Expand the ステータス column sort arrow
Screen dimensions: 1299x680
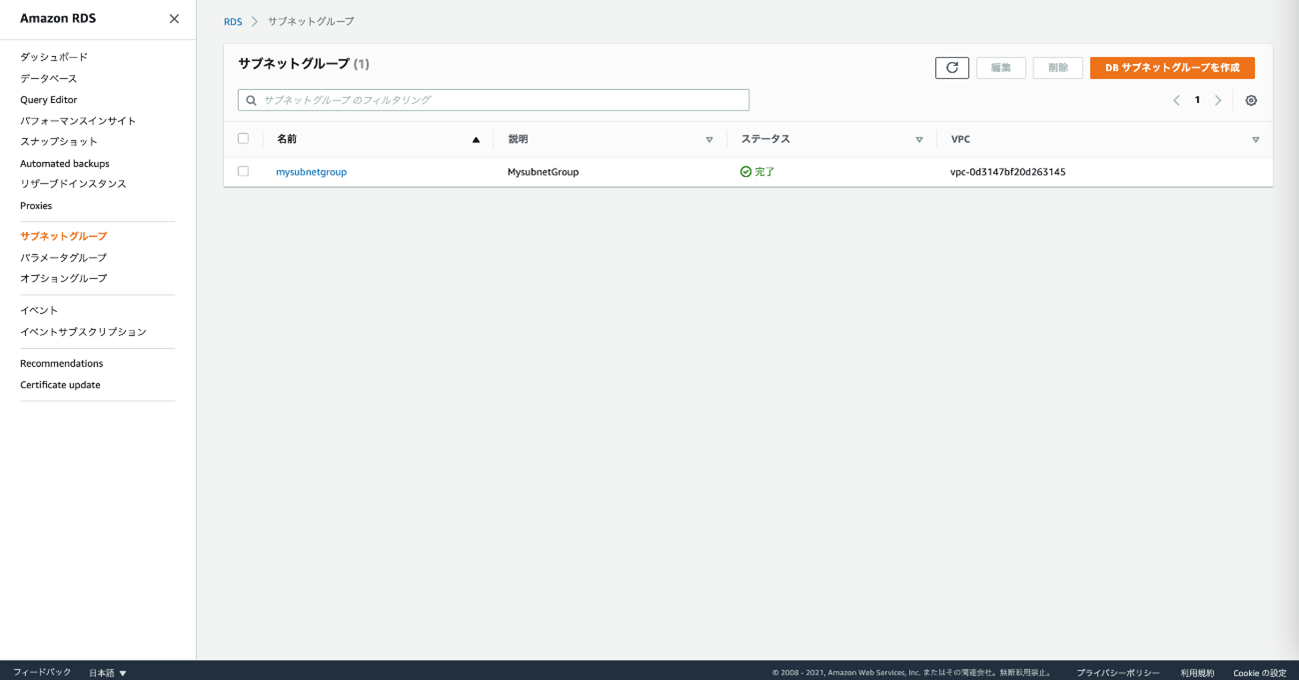(x=919, y=140)
